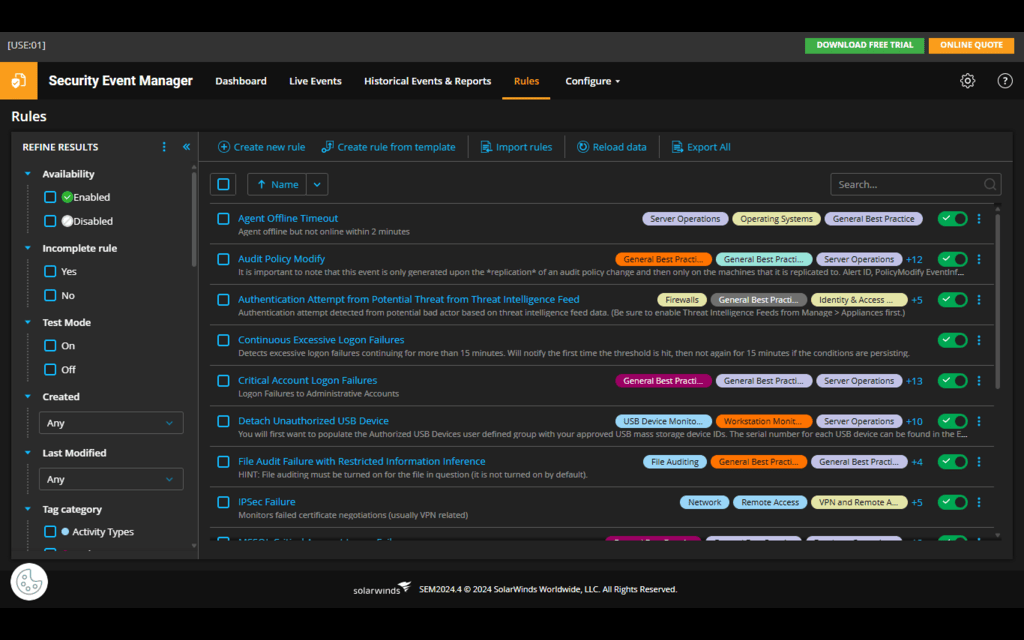This screenshot has width=1024, height=640.
Task: Click the Search... input field
Action: (x=900, y=184)
